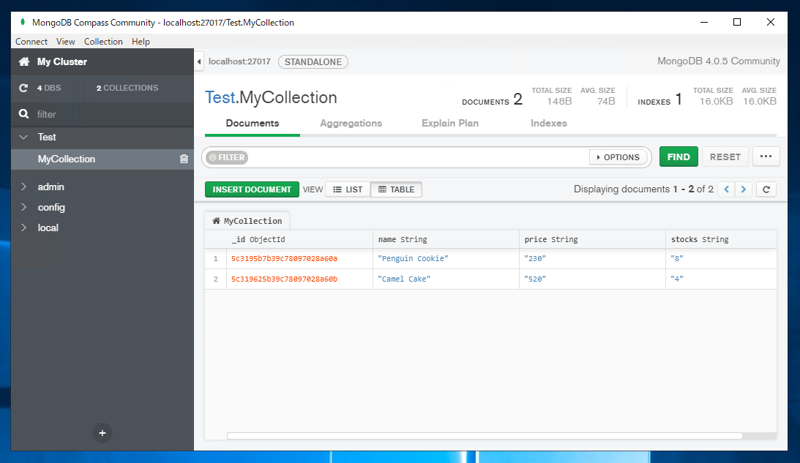
Task: Go to the previous page of documents
Action: (x=727, y=189)
